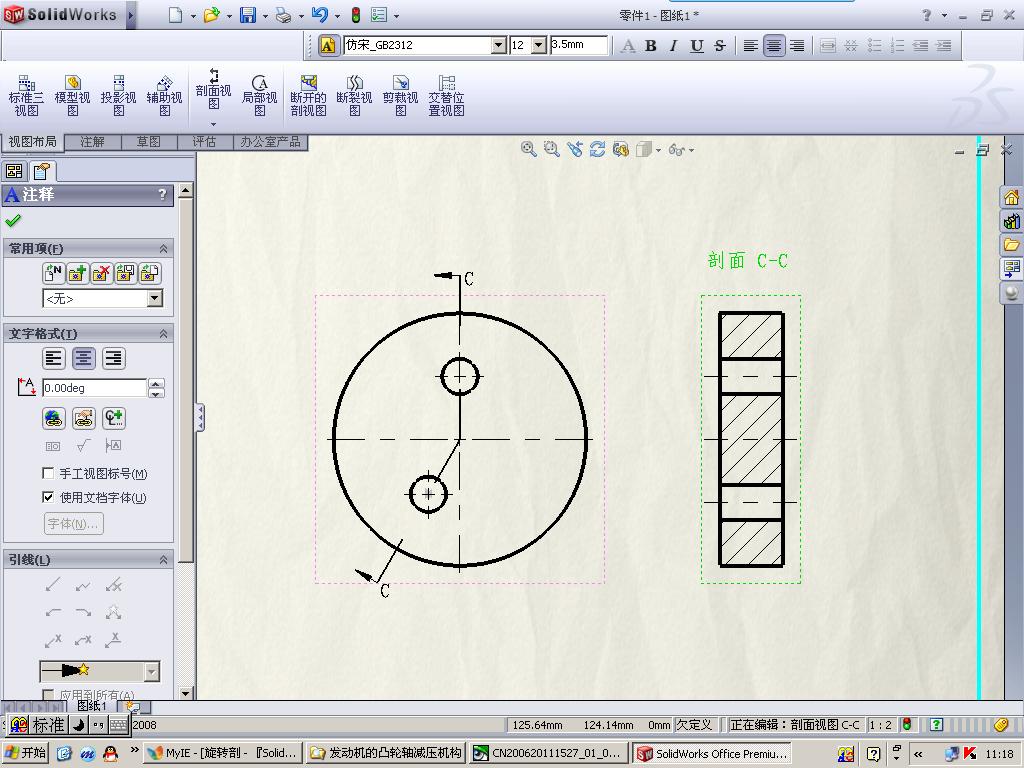Image resolution: width=1024 pixels, height=768 pixels.
Task: Check the manual view label (手工视图标号) checkbox
Action: [x=48, y=473]
